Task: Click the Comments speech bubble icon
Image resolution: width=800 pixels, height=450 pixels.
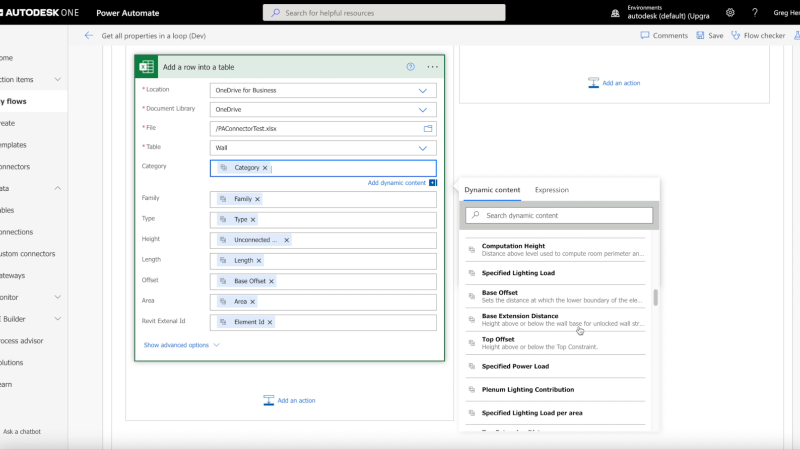Action: click(645, 35)
